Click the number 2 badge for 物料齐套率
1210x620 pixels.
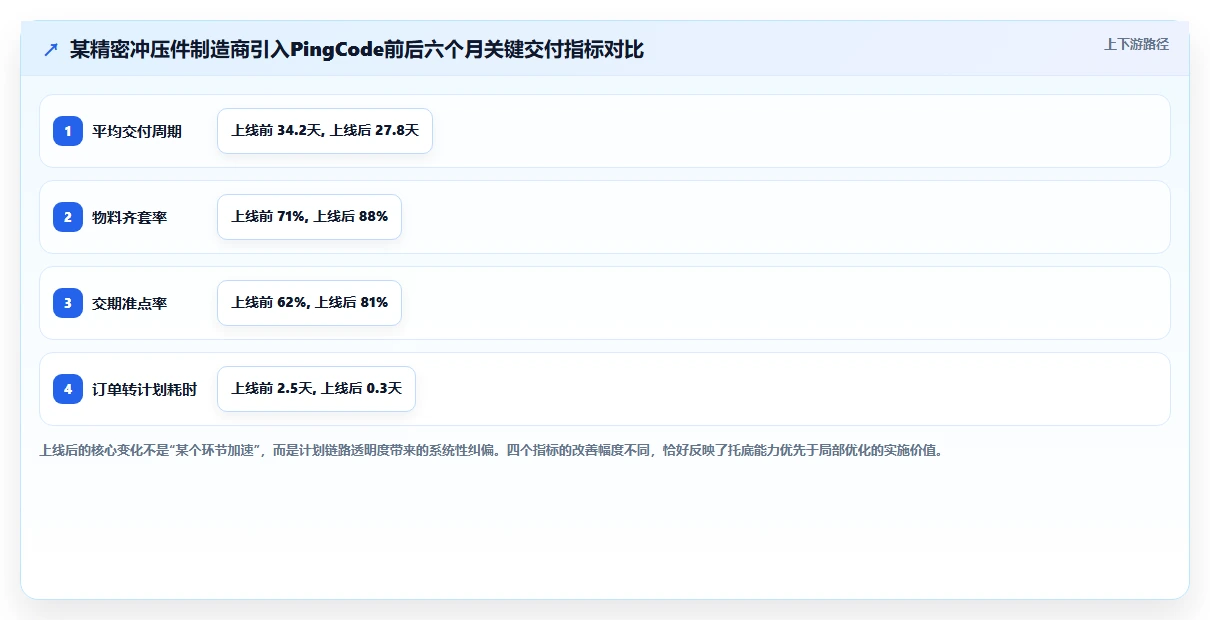pos(68,217)
